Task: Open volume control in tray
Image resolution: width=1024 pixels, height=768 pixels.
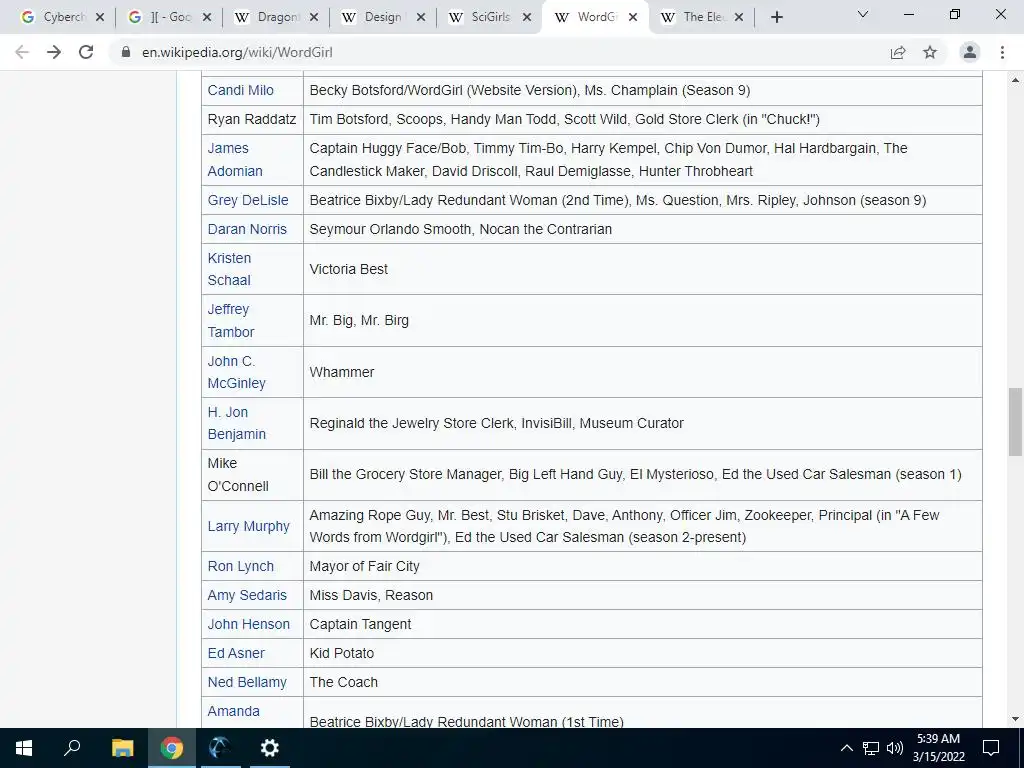Action: tap(895, 748)
